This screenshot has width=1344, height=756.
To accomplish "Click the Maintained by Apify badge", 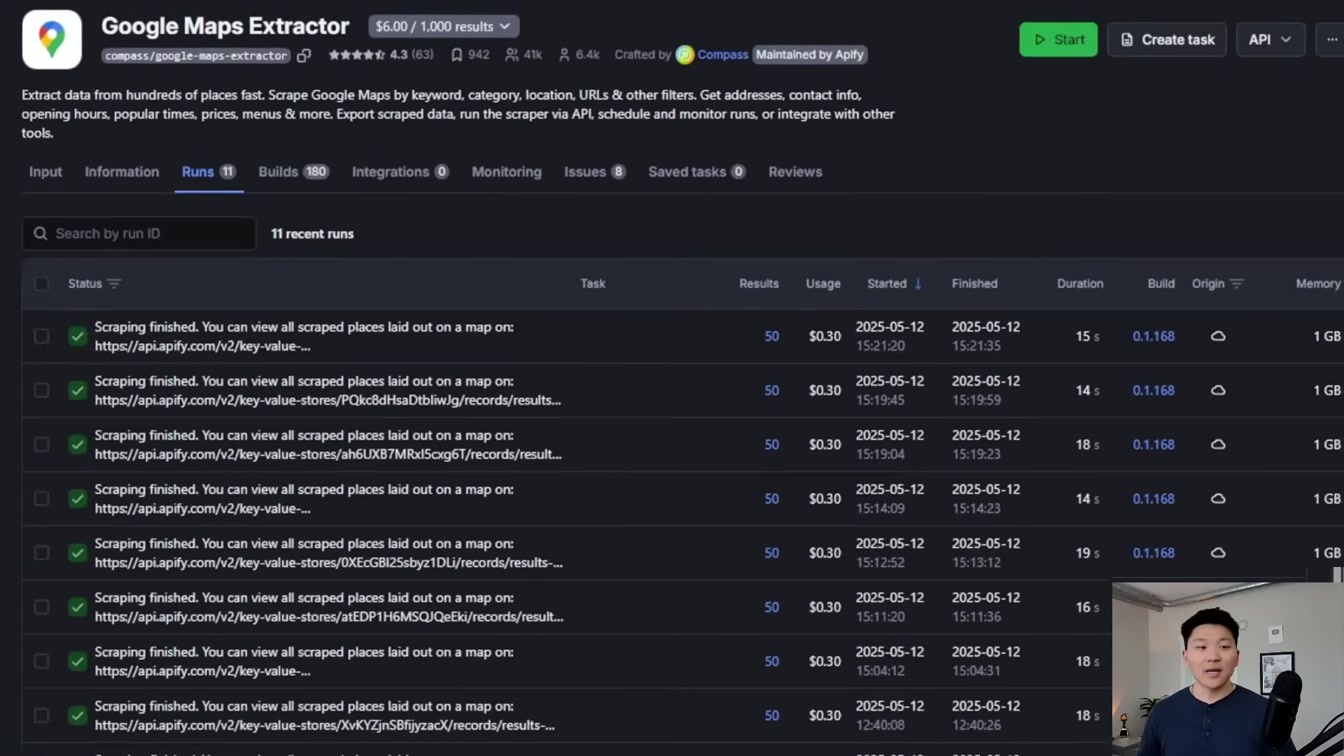I will coord(810,55).
